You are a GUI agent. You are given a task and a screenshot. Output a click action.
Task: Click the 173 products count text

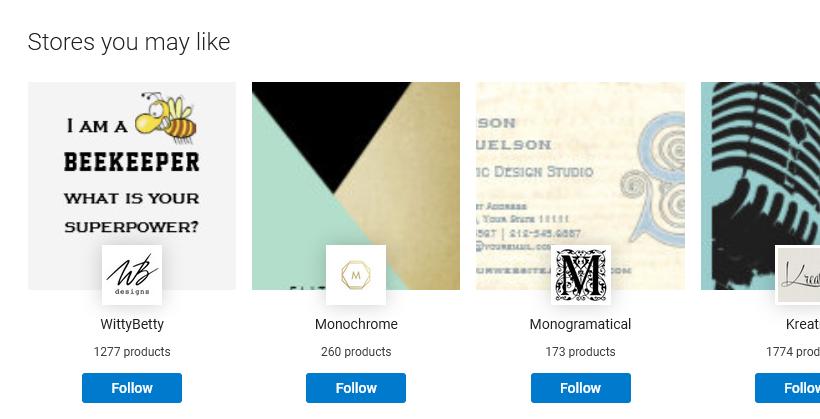580,352
